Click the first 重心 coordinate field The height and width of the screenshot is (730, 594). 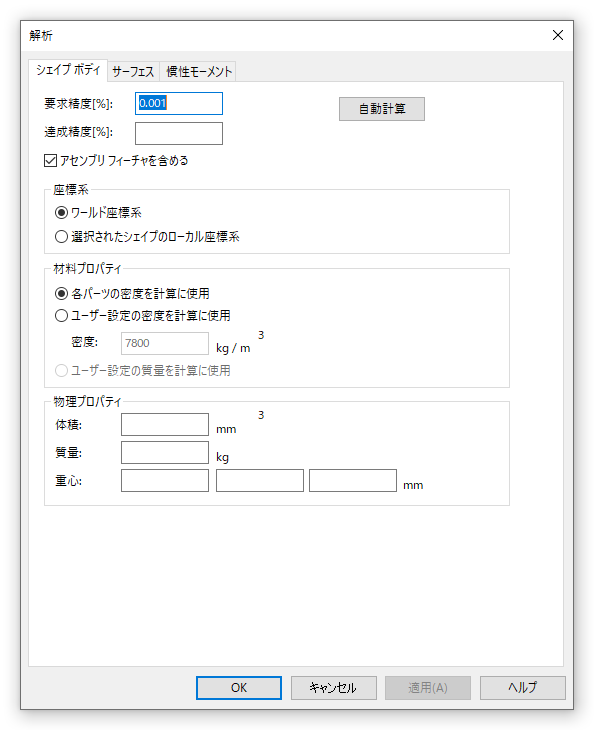pyautogui.click(x=165, y=480)
